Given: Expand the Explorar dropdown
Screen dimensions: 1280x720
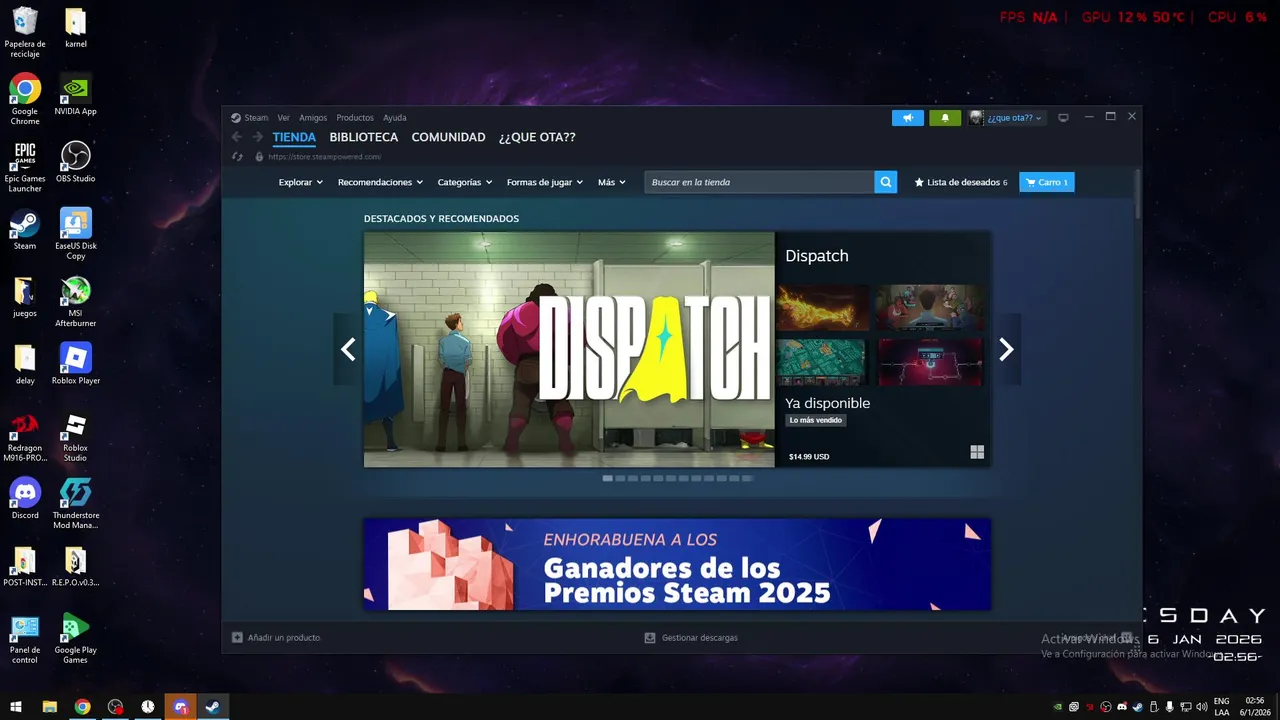Looking at the screenshot, I should coord(300,182).
